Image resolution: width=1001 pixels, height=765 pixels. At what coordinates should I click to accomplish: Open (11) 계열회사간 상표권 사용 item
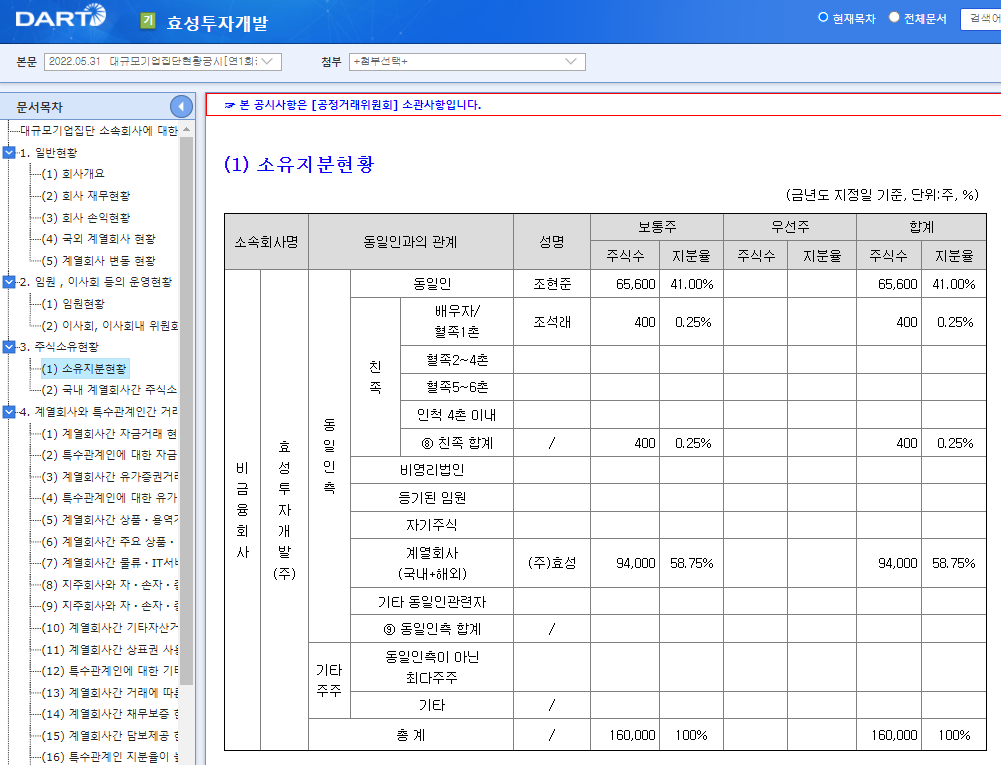coord(109,649)
